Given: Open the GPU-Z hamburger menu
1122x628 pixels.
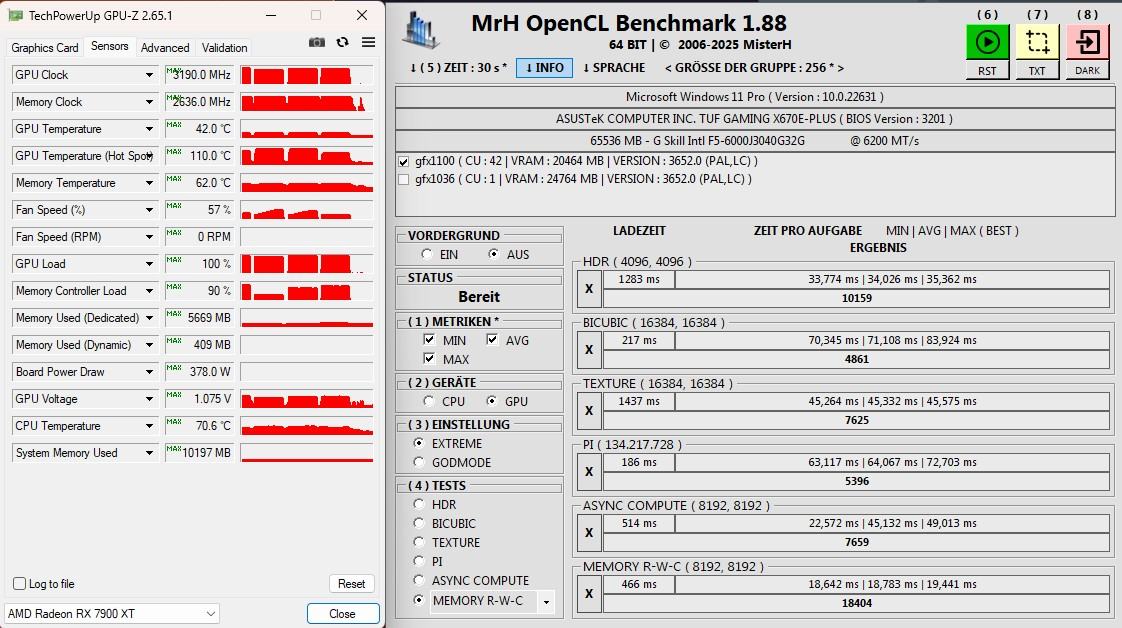Looking at the screenshot, I should (369, 42).
